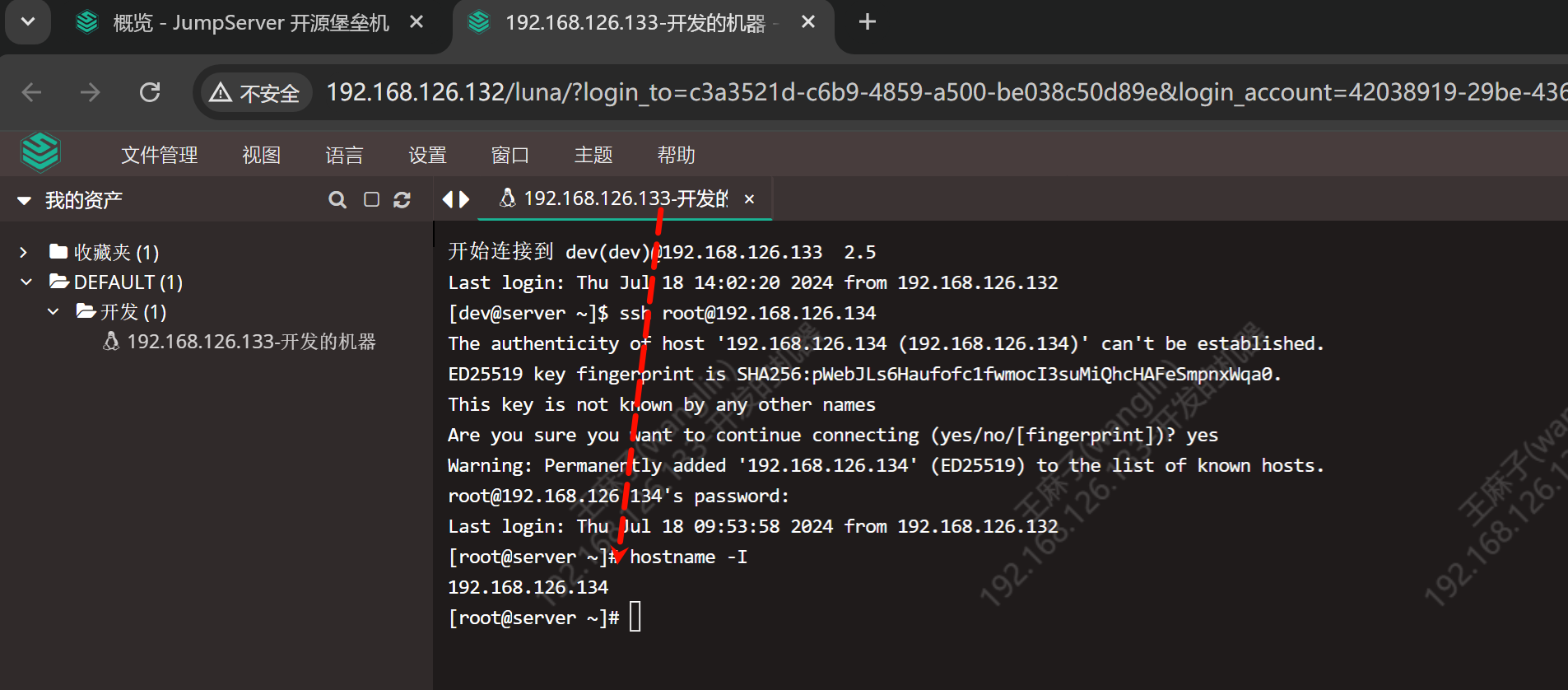
Task: Collapse the 开发 (1) folder
Action: (x=54, y=311)
